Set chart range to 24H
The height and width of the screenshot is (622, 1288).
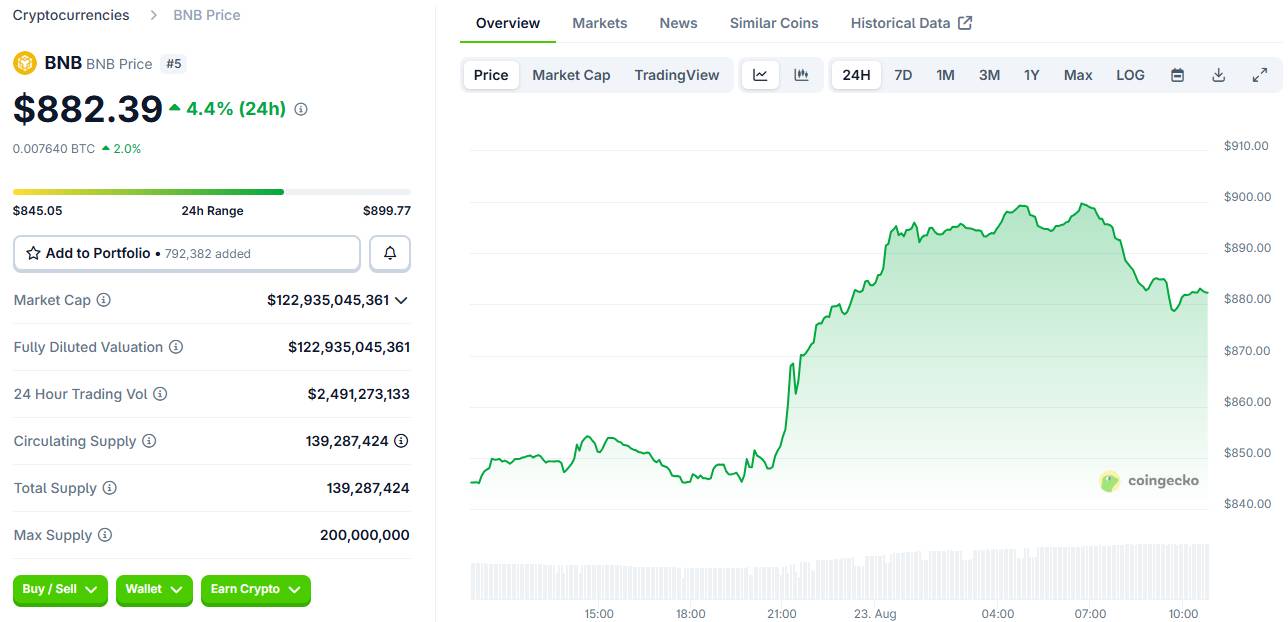(x=856, y=75)
